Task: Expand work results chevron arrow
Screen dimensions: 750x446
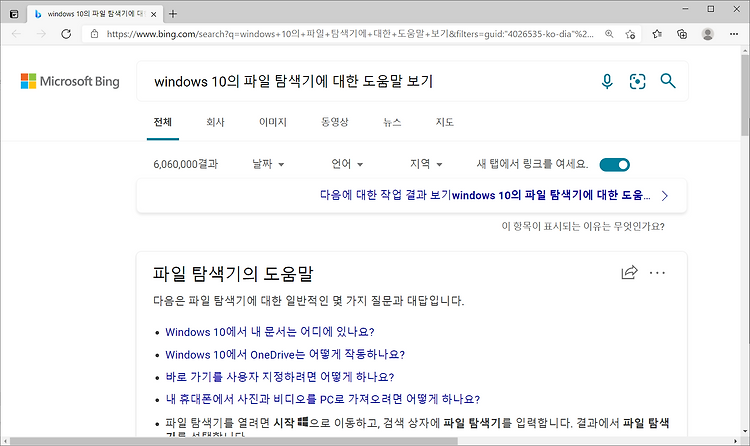Action: [664, 195]
